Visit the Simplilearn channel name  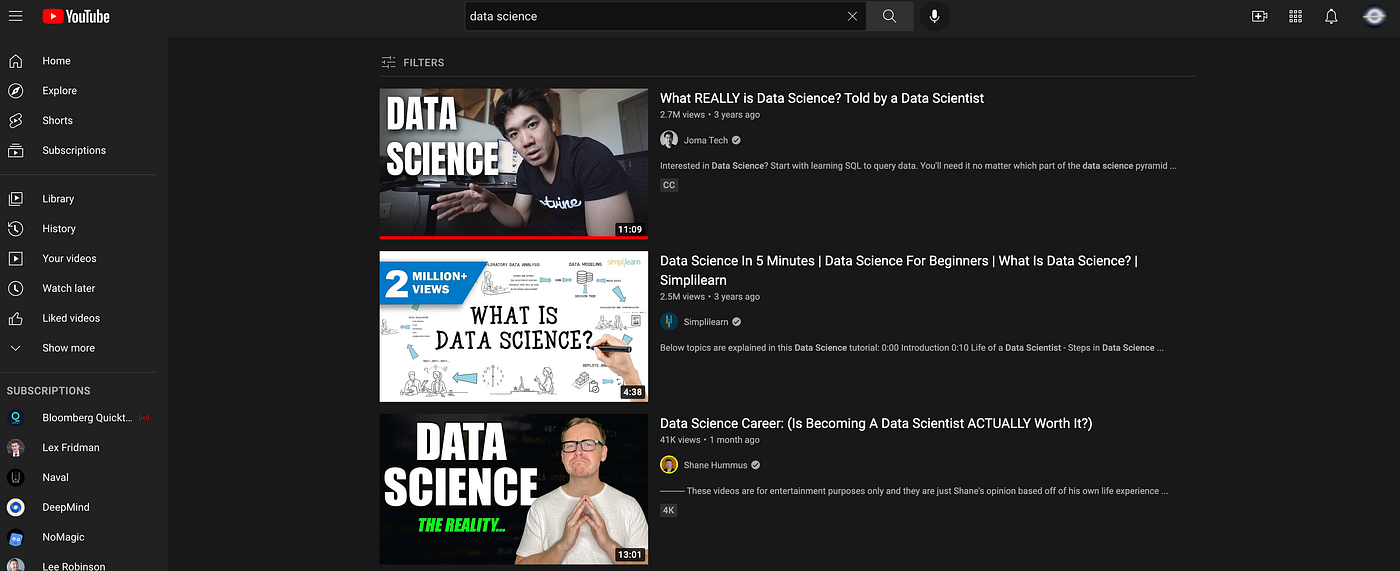click(x=706, y=322)
